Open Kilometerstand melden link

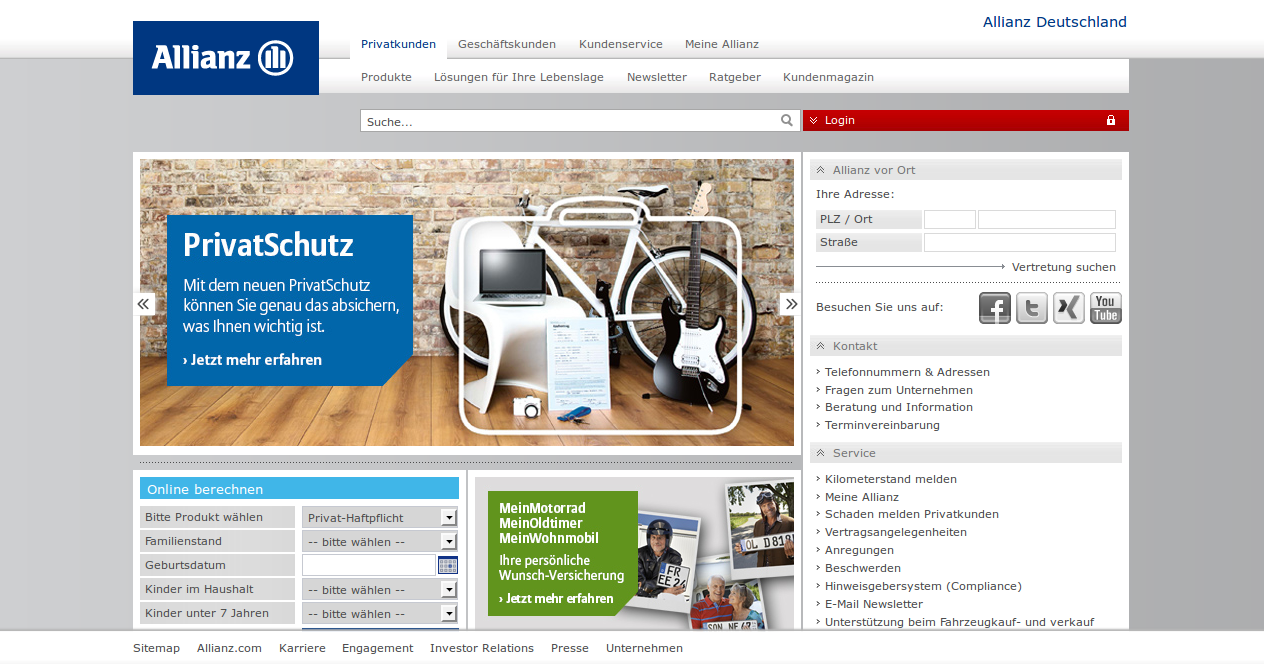coord(891,479)
